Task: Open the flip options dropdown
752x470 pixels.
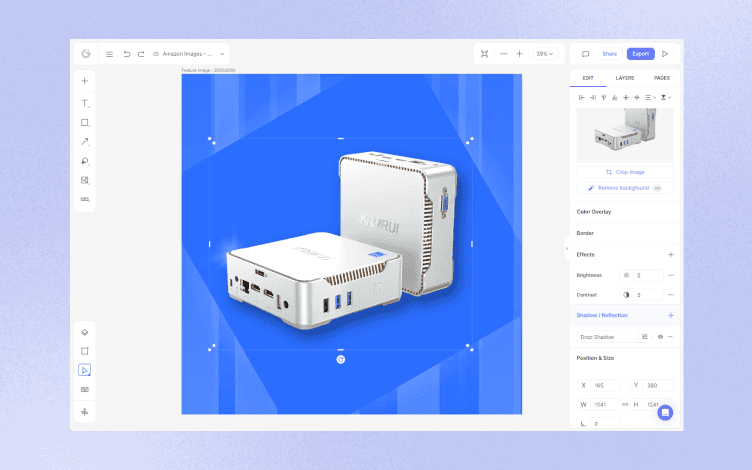Action: click(x=666, y=97)
